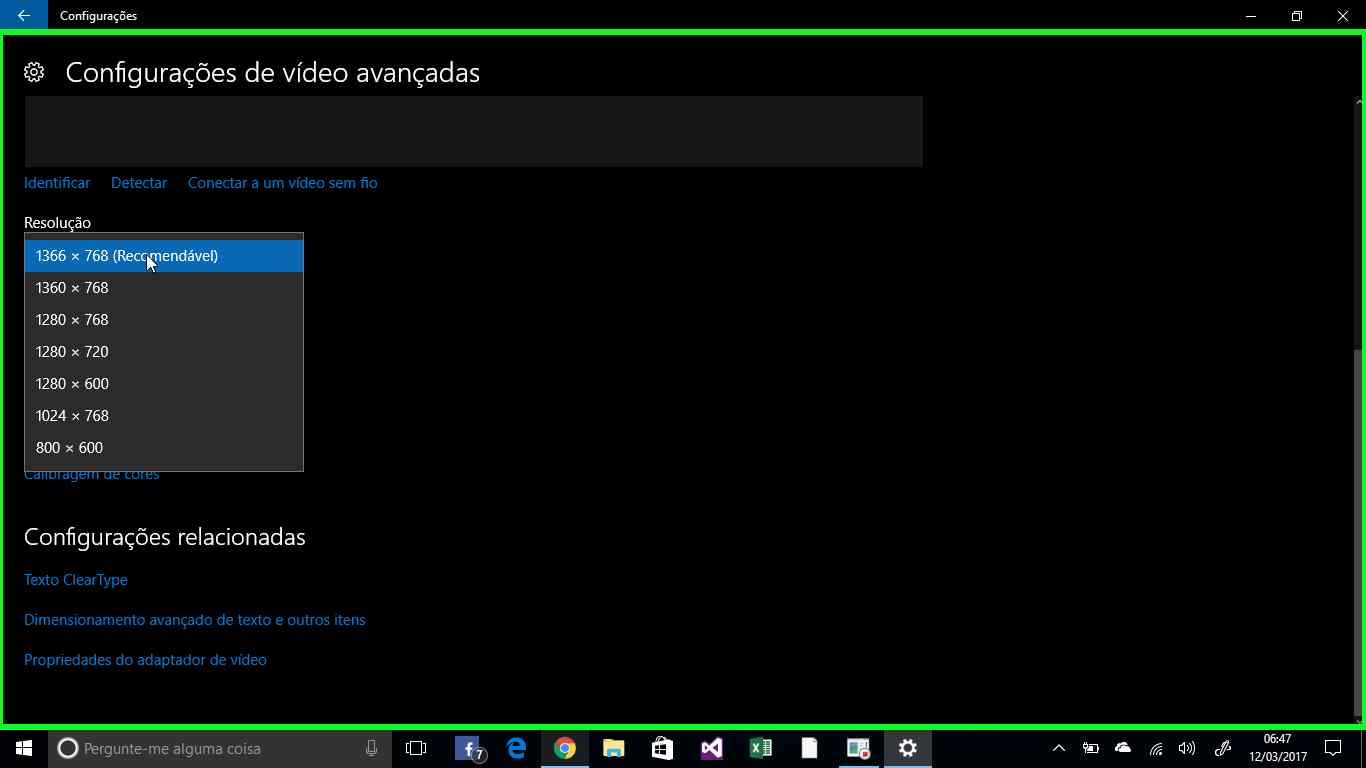Open Task View

(x=416, y=748)
